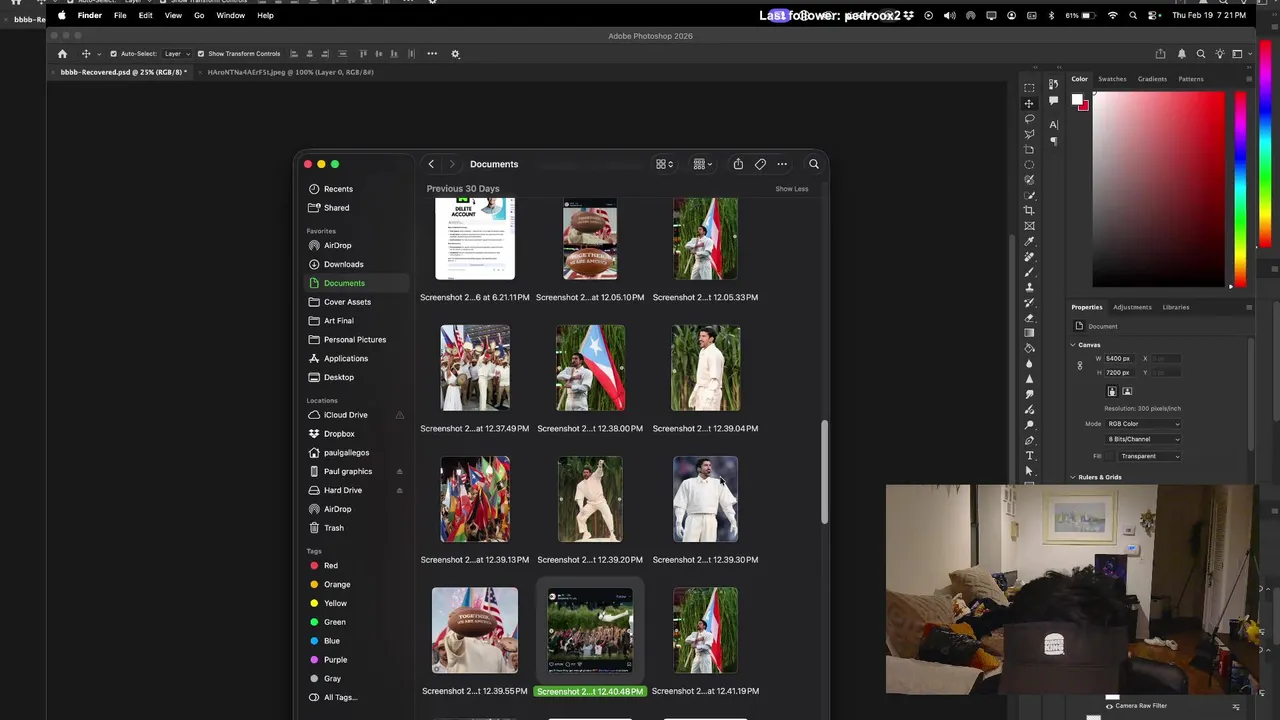Open the Go menu in menu bar
The image size is (1280, 720).
pyautogui.click(x=199, y=16)
